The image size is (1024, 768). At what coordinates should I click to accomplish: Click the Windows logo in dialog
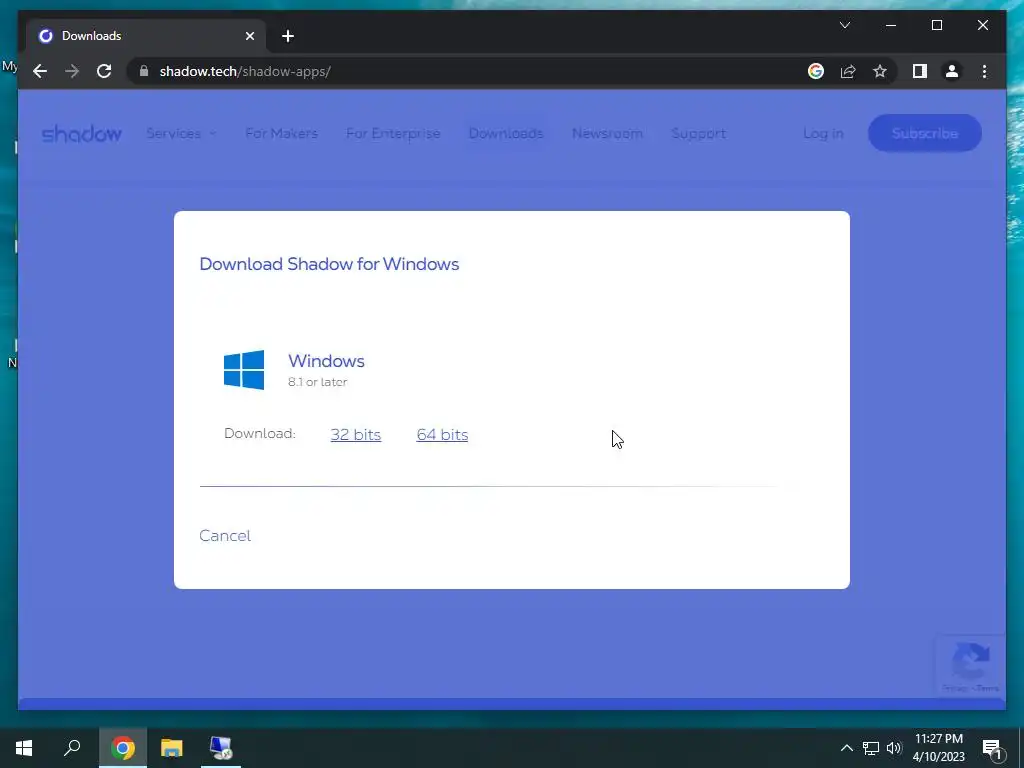pyautogui.click(x=244, y=370)
